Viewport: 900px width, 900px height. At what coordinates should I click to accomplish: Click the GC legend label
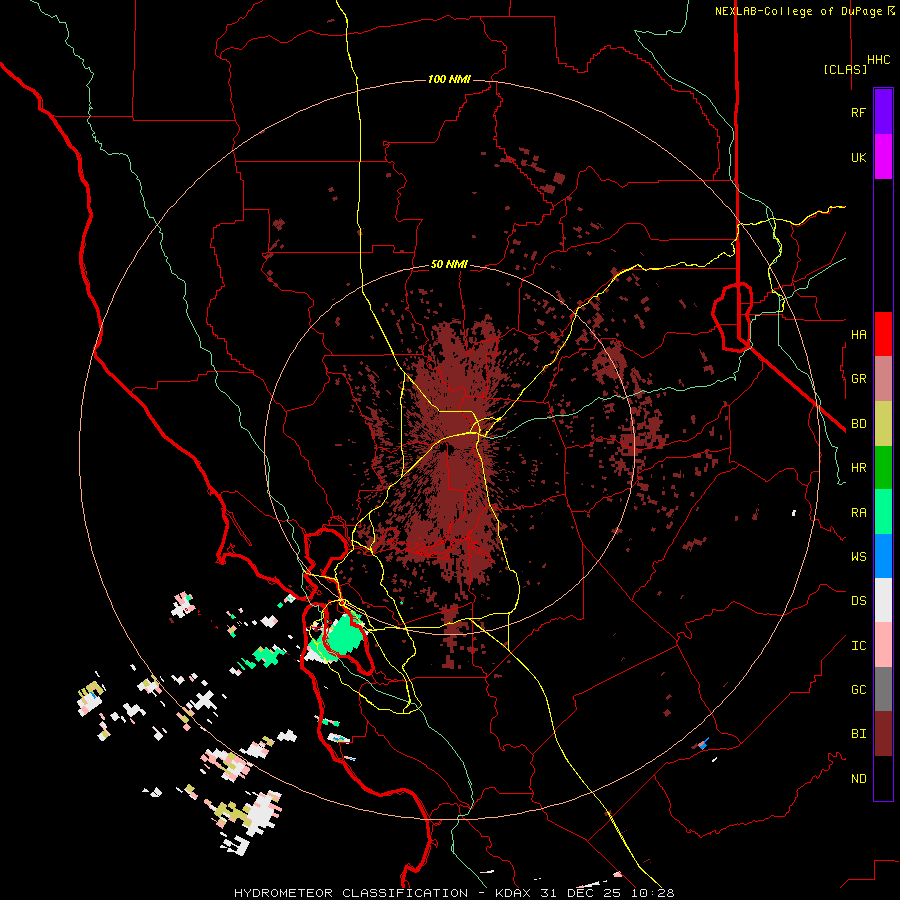coord(858,690)
